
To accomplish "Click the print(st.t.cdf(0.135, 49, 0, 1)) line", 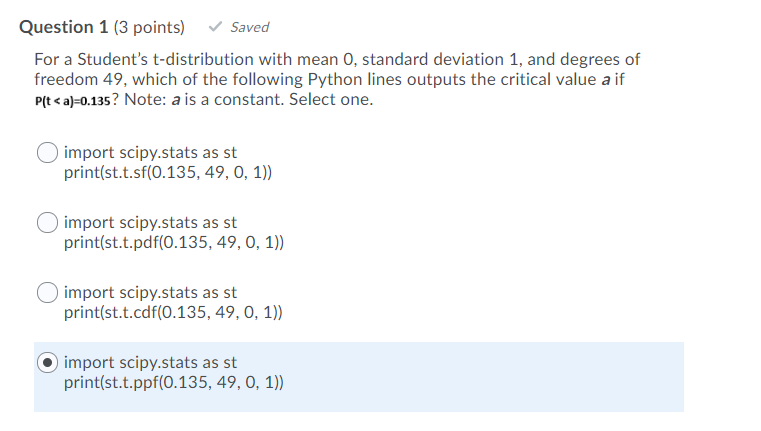I will click(x=172, y=312).
